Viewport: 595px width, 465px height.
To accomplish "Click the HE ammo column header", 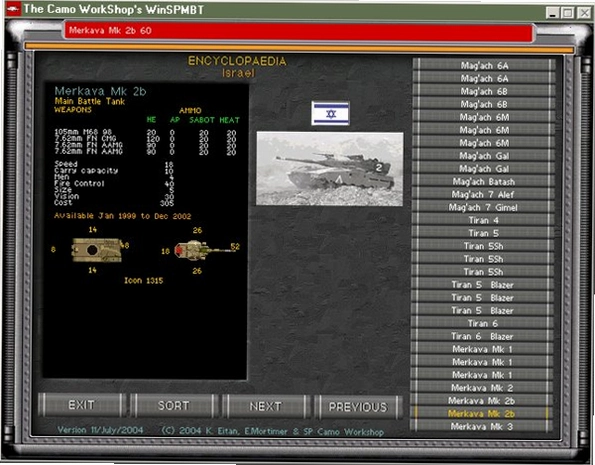I will [151, 120].
